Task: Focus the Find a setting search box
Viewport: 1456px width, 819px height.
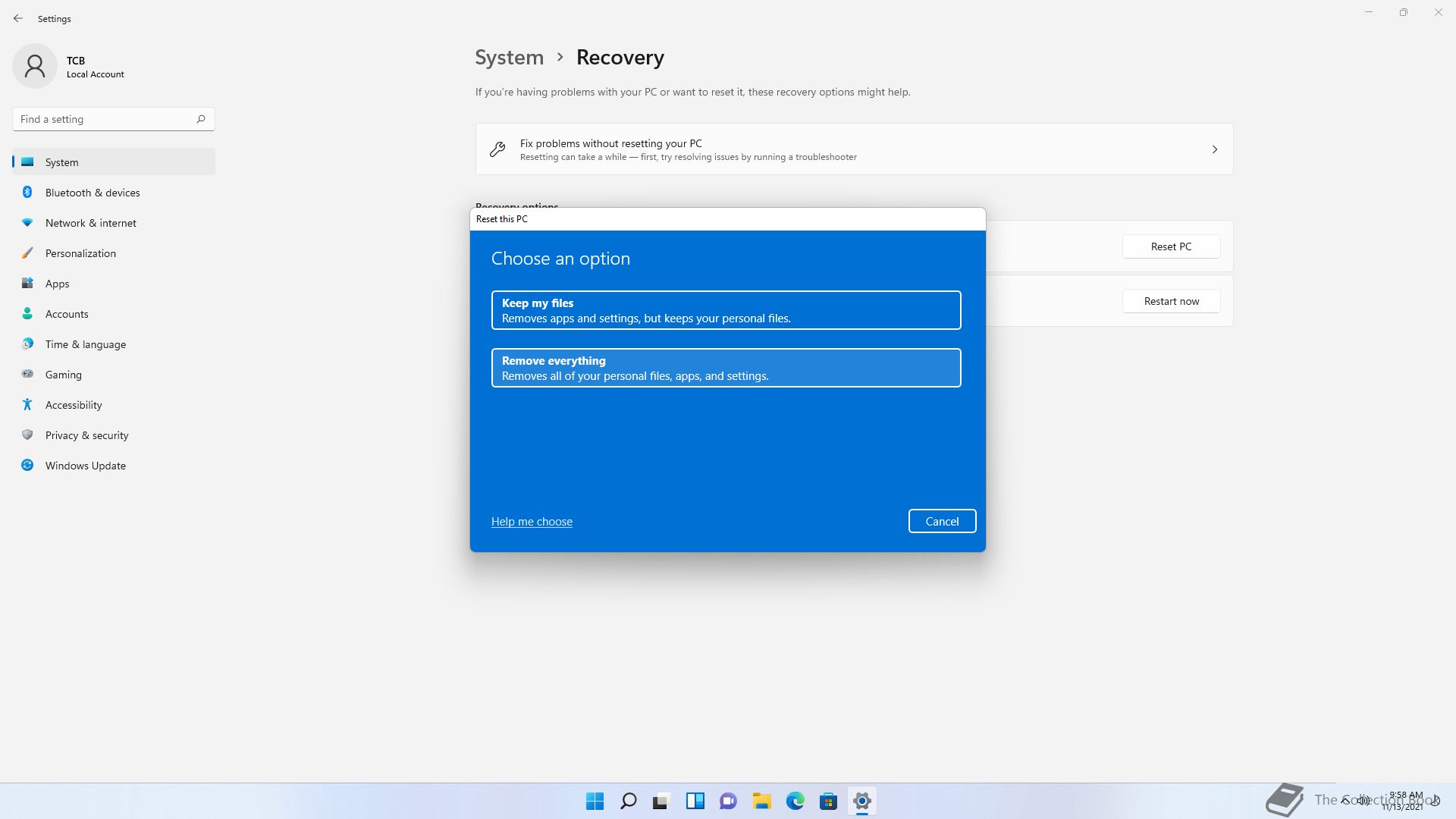Action: coord(114,119)
